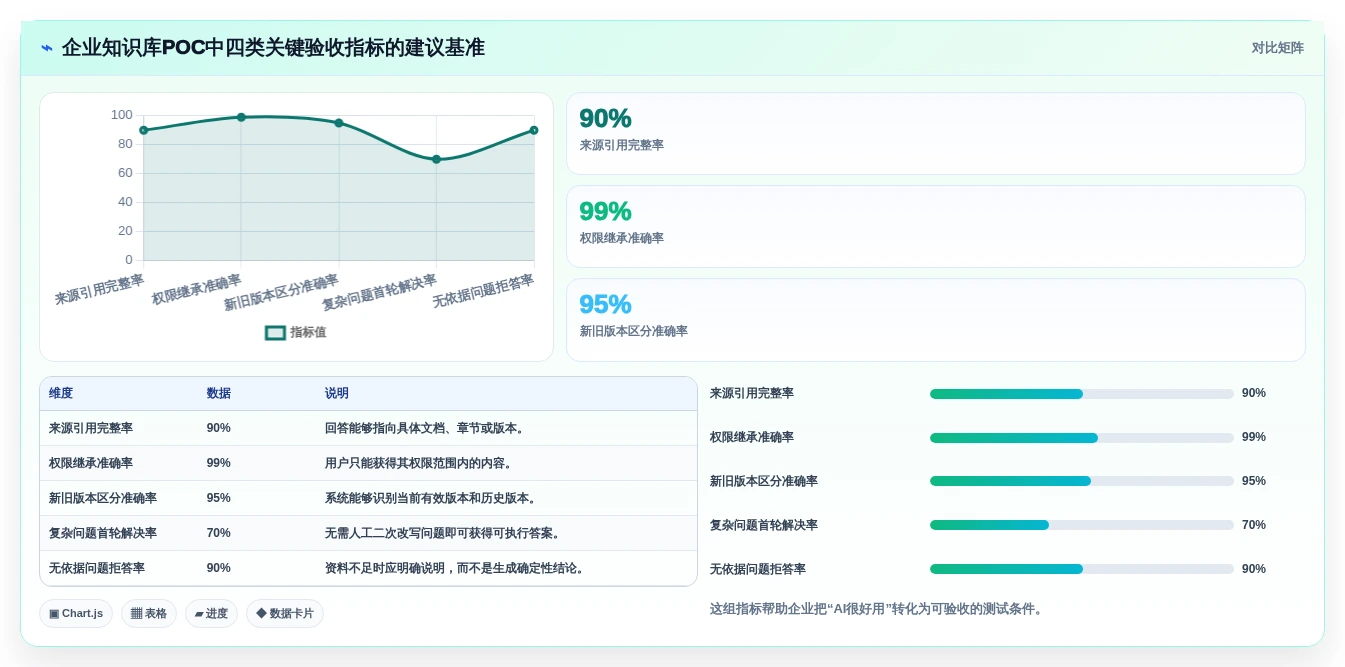Click the 来源引用完整率 progress bar
The height and width of the screenshot is (667, 1345).
tap(1081, 394)
